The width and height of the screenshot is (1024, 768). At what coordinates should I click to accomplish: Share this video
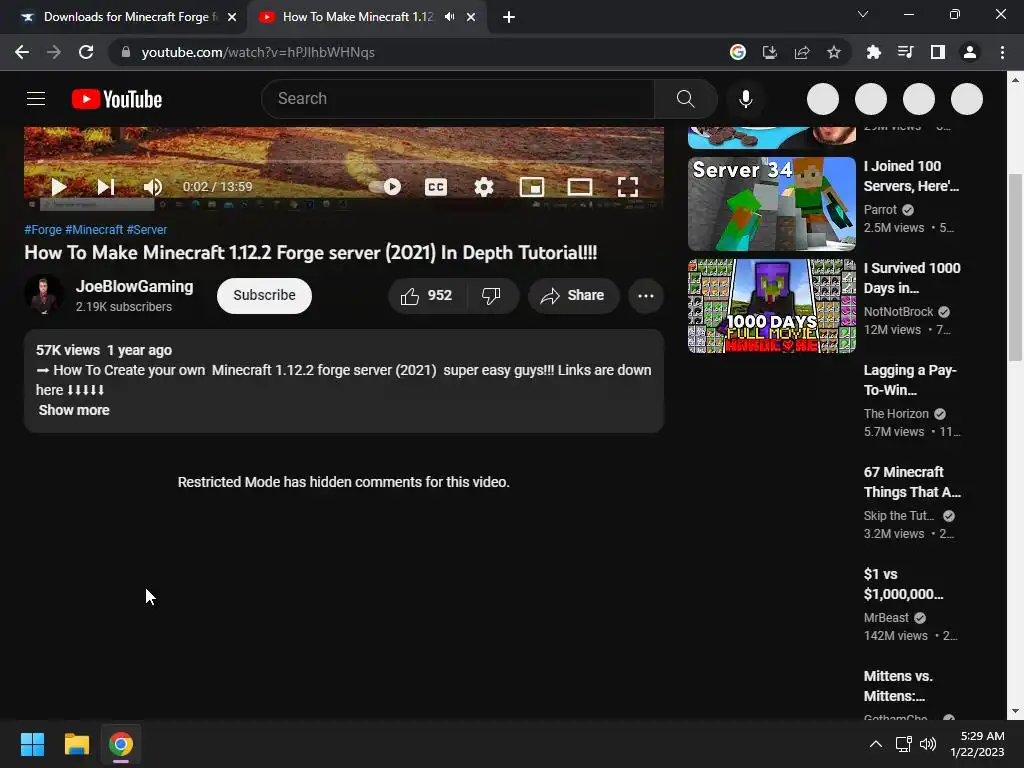point(573,296)
